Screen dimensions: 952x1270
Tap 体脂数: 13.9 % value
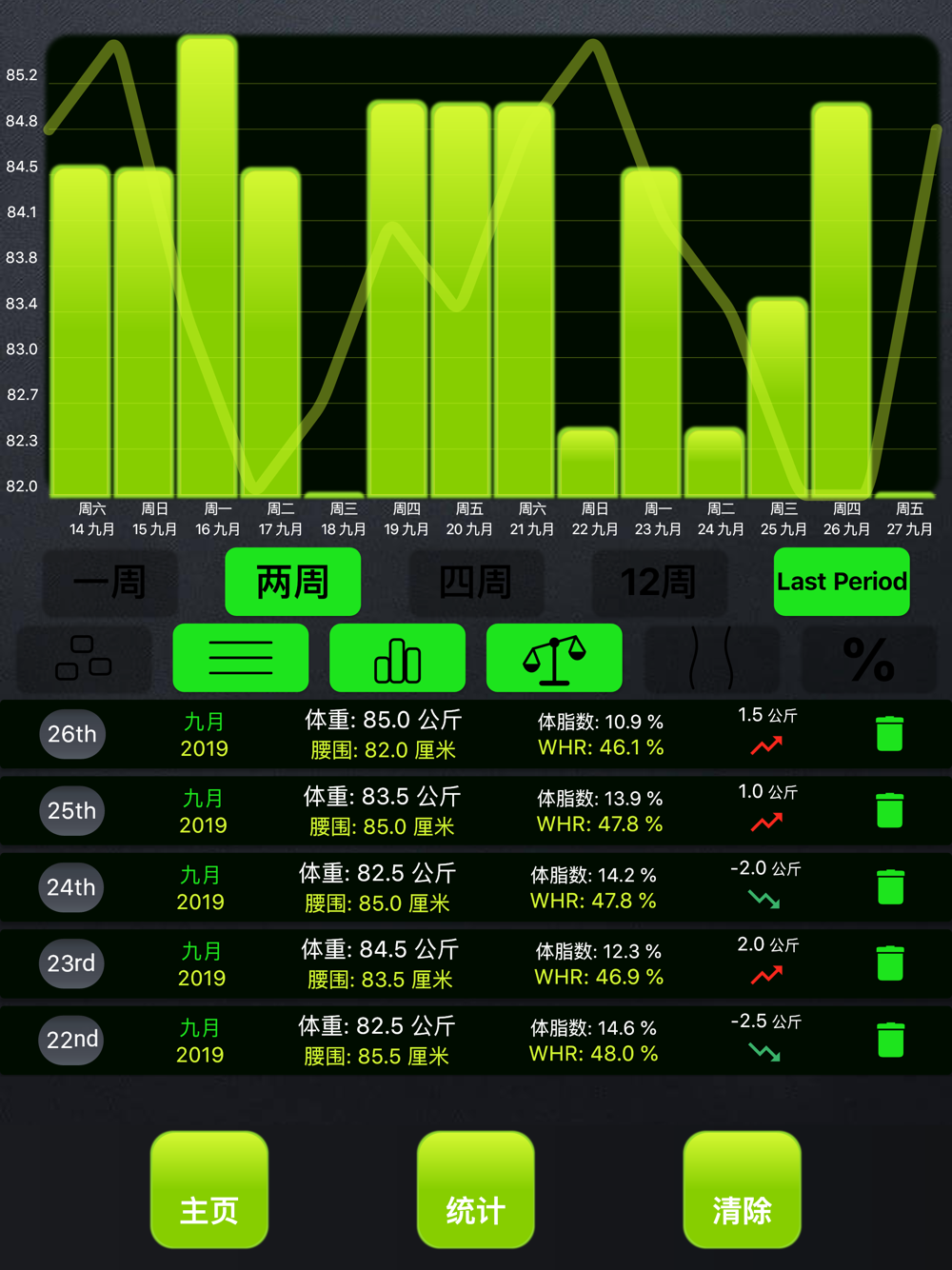point(600,799)
